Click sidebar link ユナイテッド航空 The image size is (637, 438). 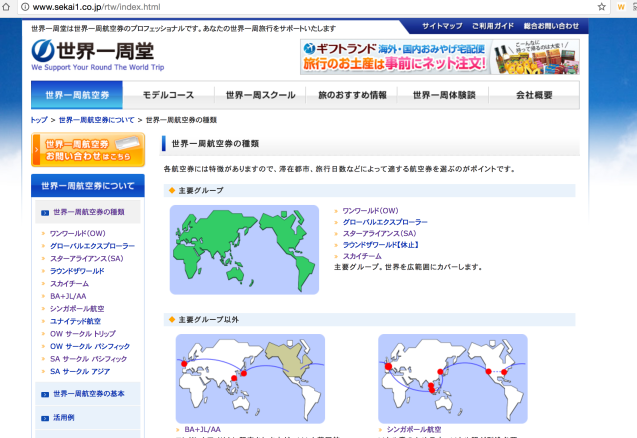[75, 321]
